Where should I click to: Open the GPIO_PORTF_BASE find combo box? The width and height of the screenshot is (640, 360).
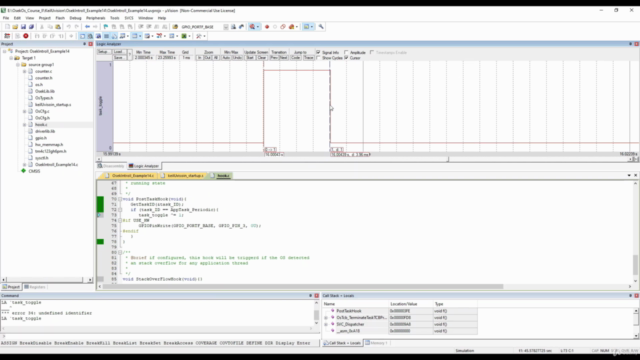tap(204, 27)
